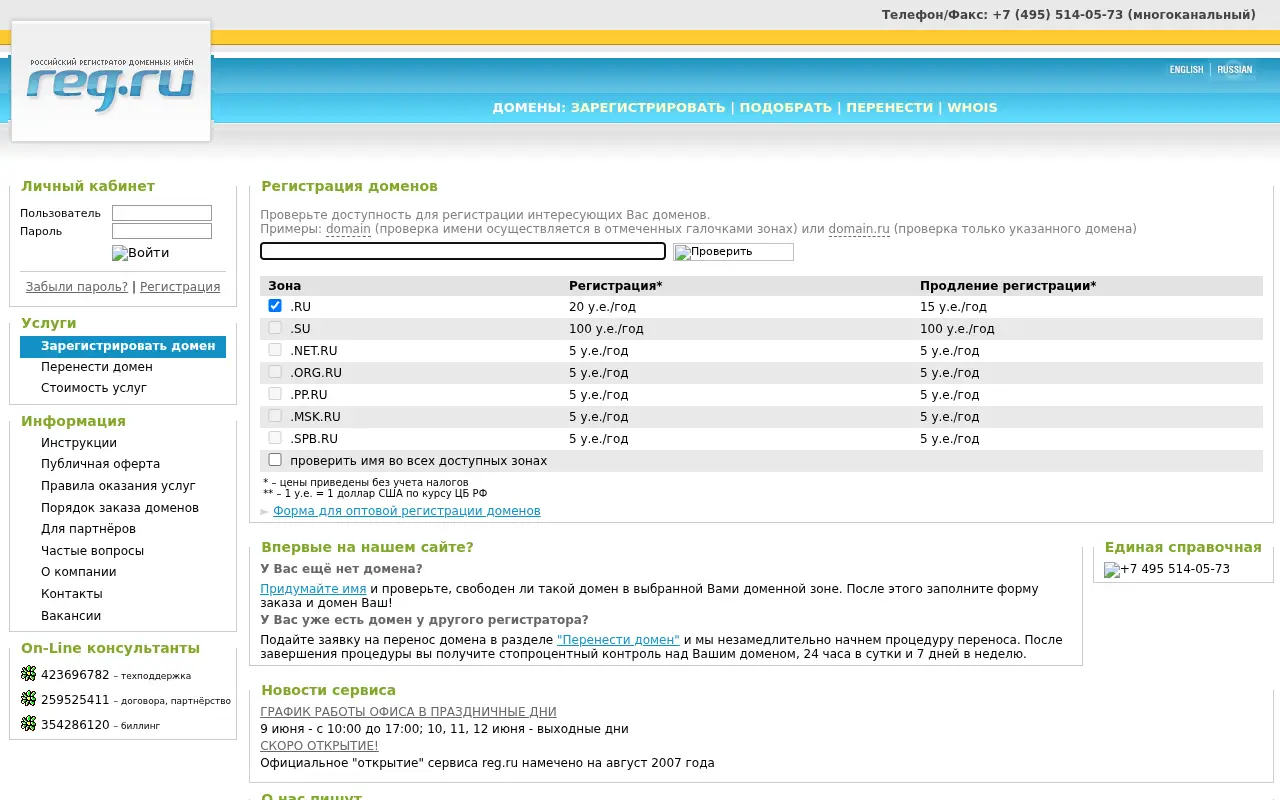Viewport: 1280px width, 800px height.
Task: Click the Регистрация link under login
Action: click(x=180, y=287)
